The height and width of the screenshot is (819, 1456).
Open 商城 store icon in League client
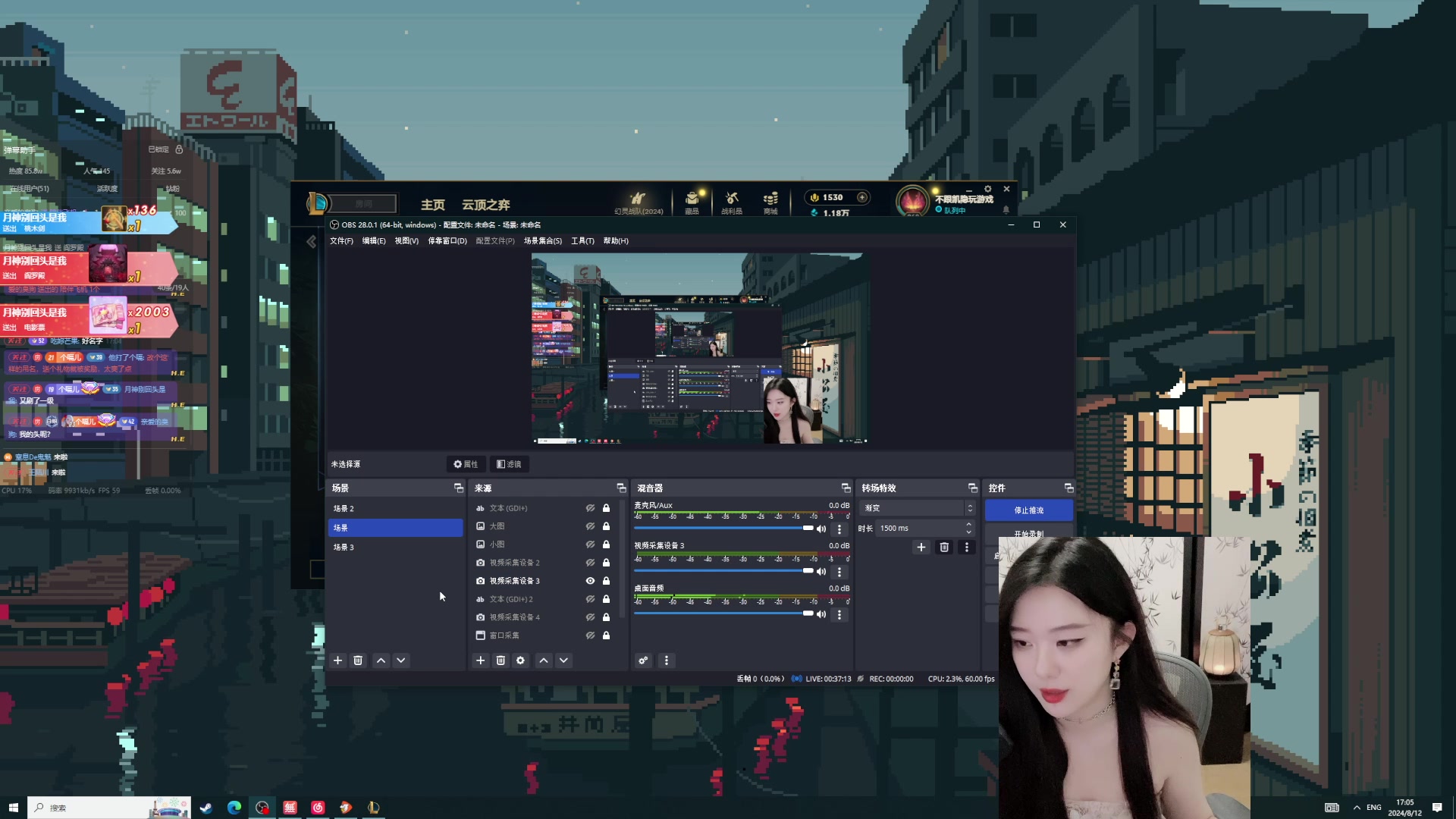click(x=770, y=202)
